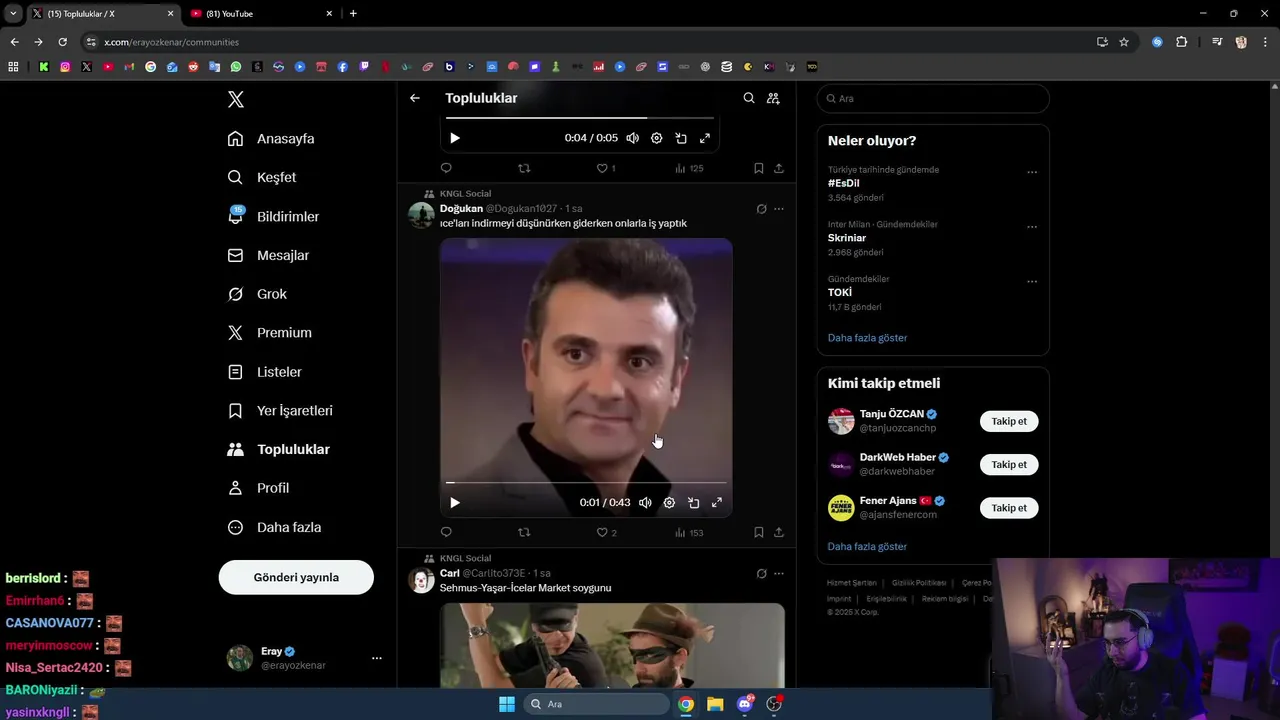Click Gönderi yayınla button
Viewport: 1280px width, 720px height.
point(296,577)
